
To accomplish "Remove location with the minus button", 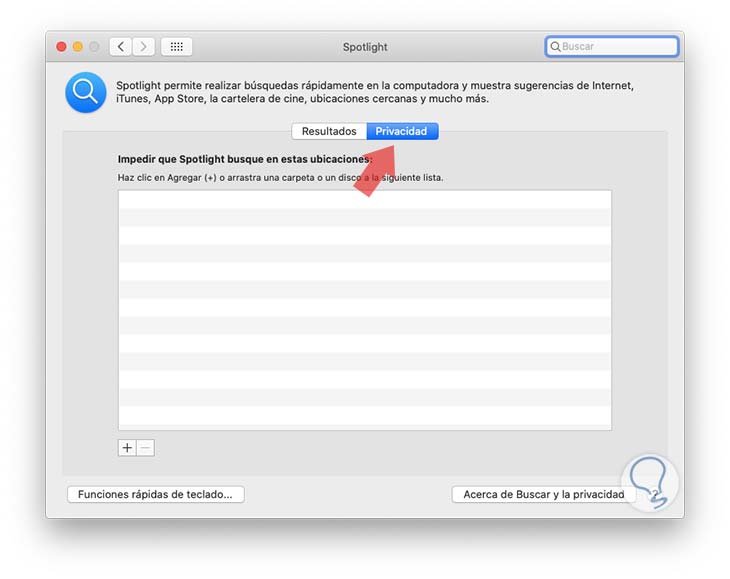I will [x=145, y=448].
